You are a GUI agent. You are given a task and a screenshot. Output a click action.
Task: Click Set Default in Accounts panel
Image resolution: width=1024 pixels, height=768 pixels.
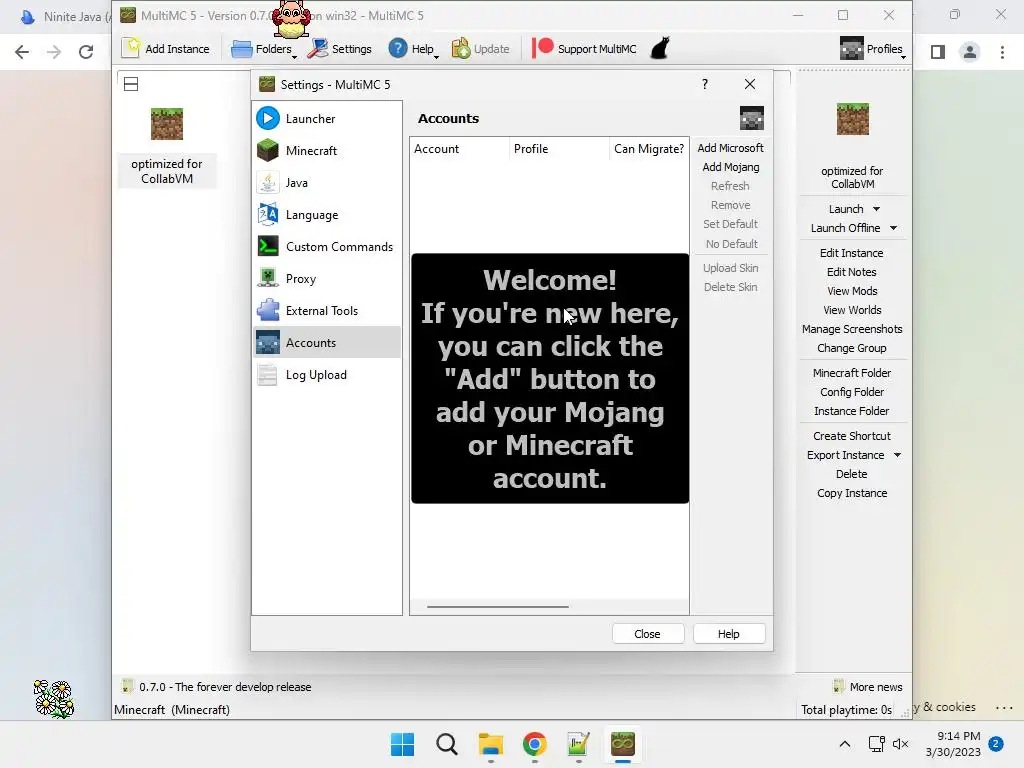730,224
